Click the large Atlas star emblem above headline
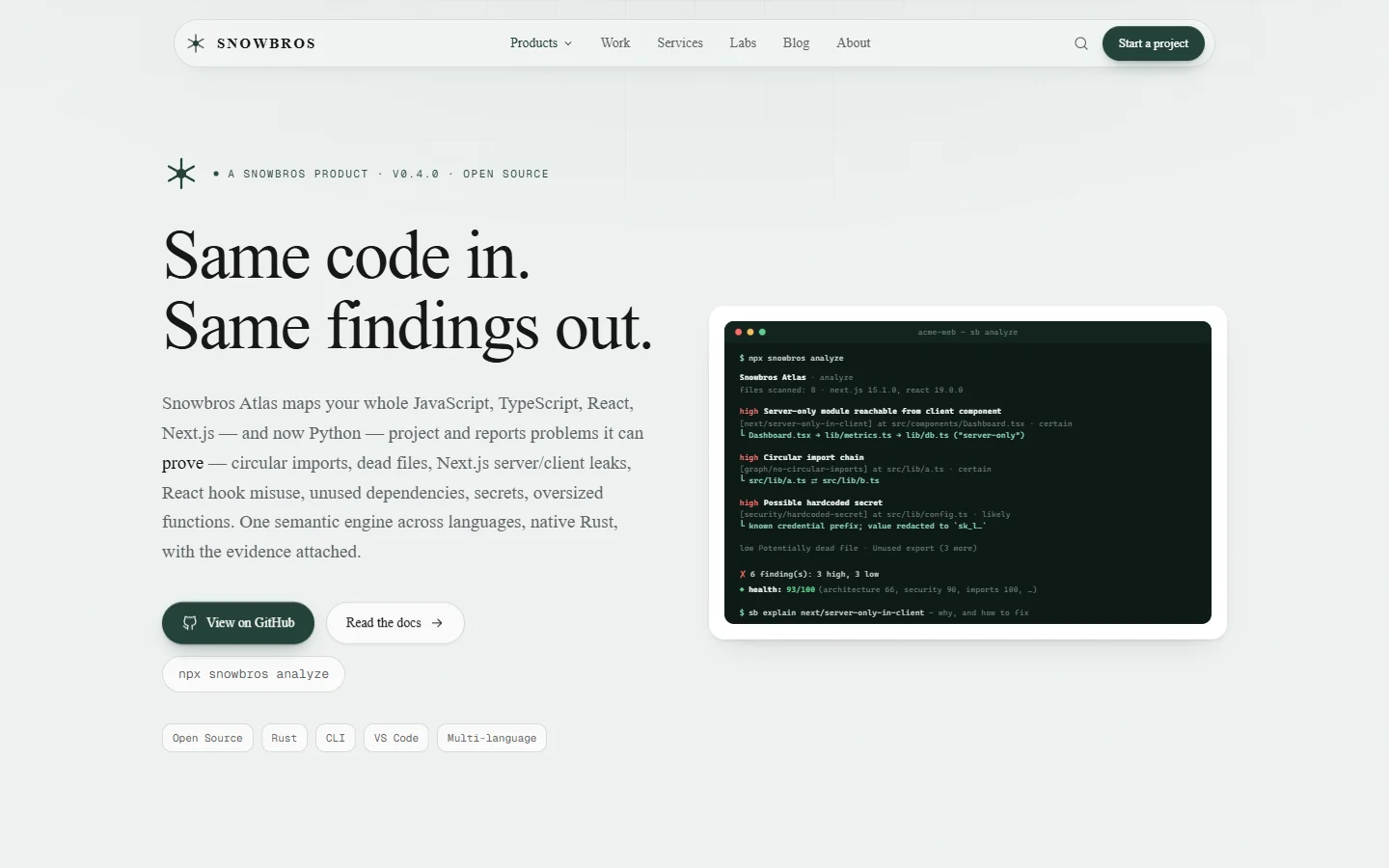1389x868 pixels. [181, 174]
